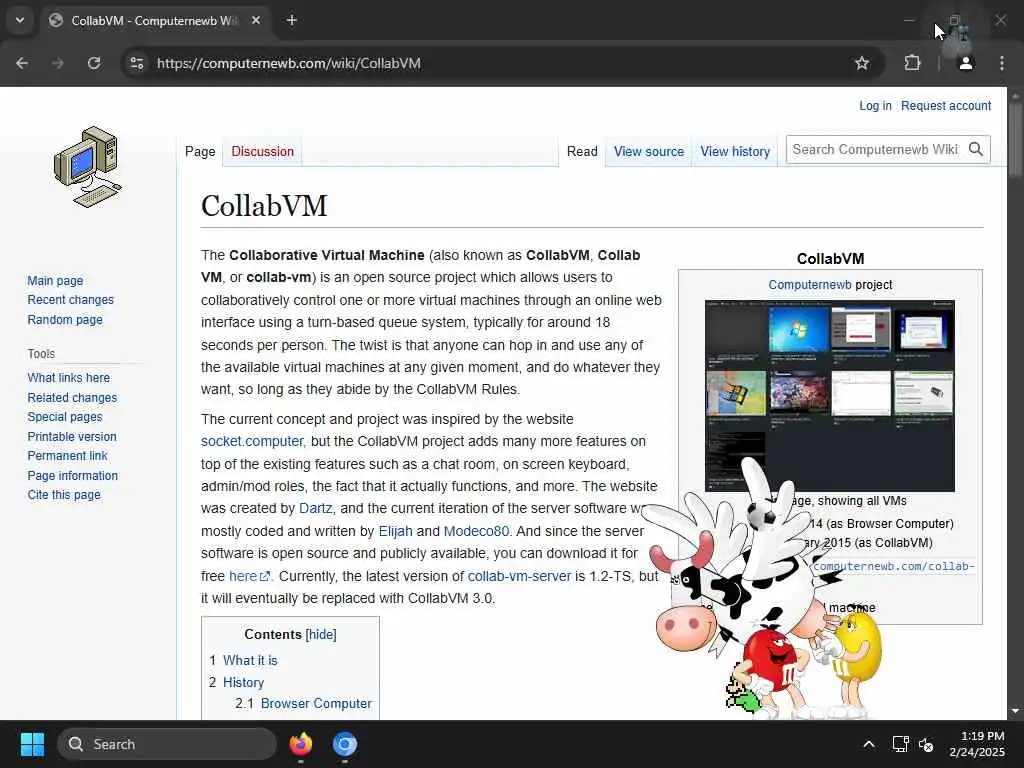
Task: Open Page information link
Action: 72,476
